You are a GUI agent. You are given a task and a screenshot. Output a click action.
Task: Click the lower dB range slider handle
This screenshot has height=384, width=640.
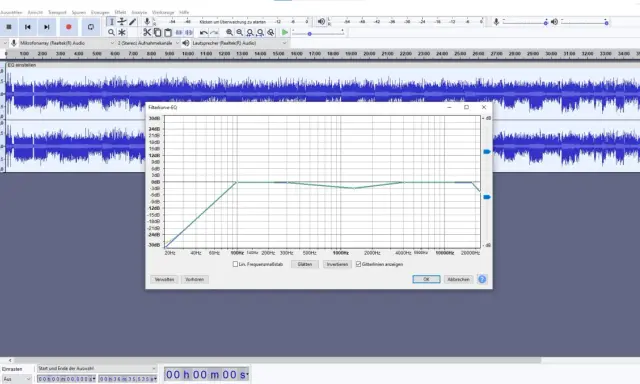pos(487,197)
